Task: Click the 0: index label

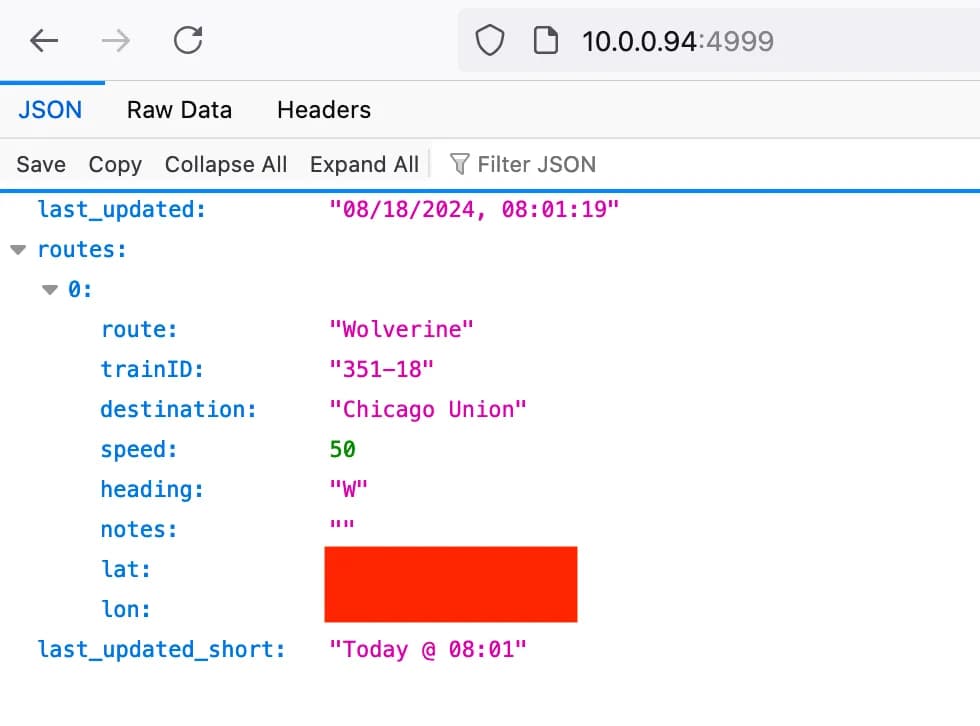Action: [x=80, y=290]
